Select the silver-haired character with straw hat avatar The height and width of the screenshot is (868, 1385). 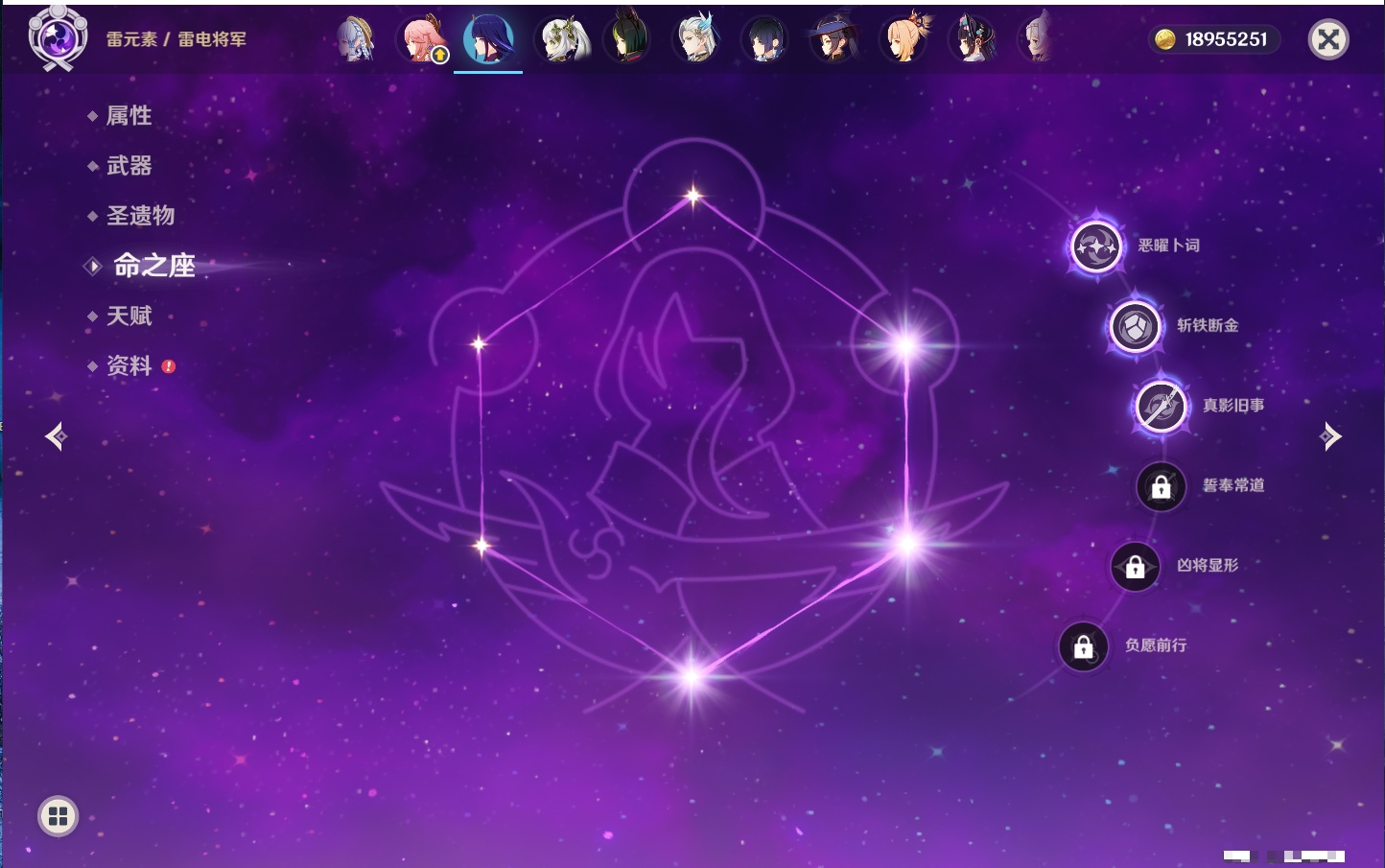coord(355,39)
